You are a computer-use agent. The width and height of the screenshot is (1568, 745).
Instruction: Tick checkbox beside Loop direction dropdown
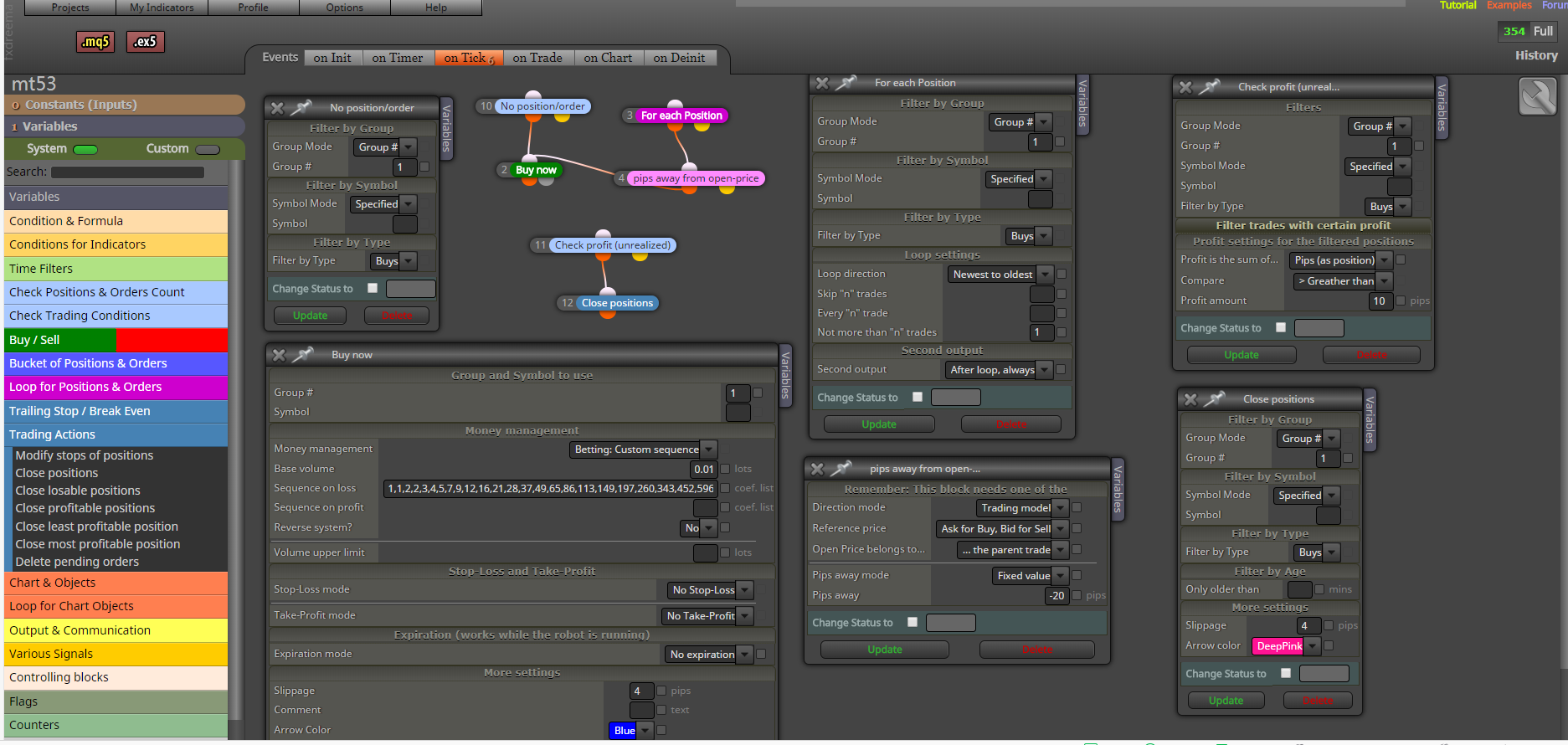1062,274
